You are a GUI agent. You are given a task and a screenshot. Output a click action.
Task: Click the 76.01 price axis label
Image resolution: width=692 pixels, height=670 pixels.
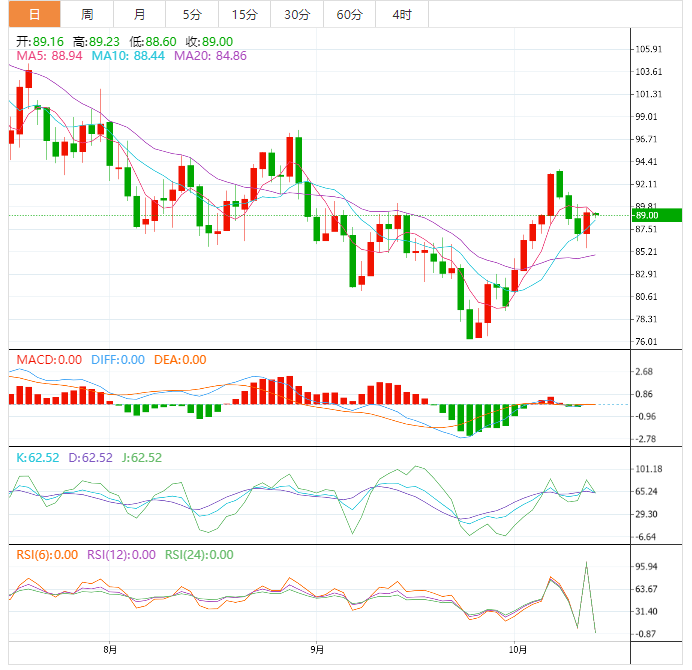point(646,342)
